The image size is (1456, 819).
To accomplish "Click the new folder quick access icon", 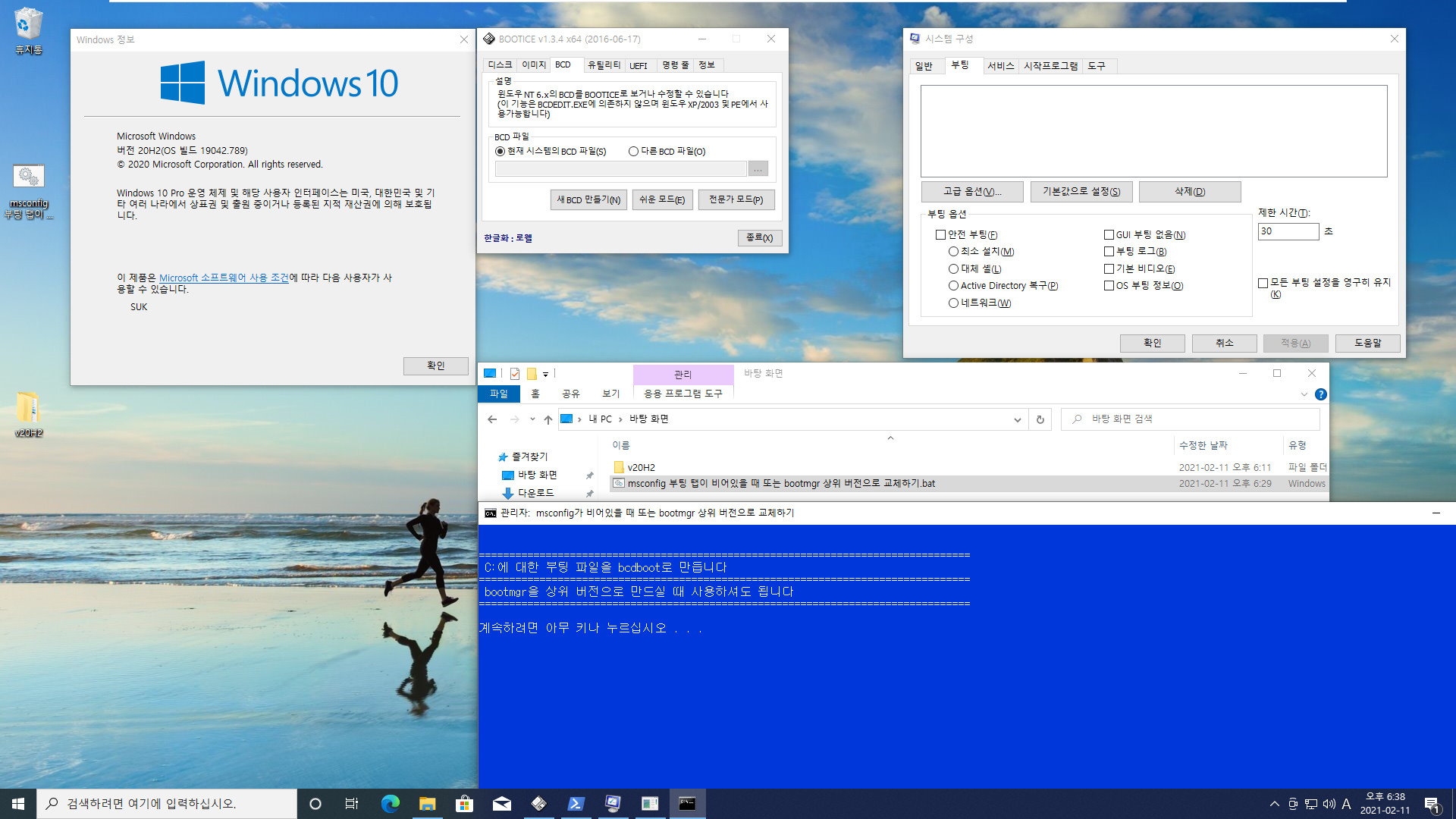I will pos(532,373).
